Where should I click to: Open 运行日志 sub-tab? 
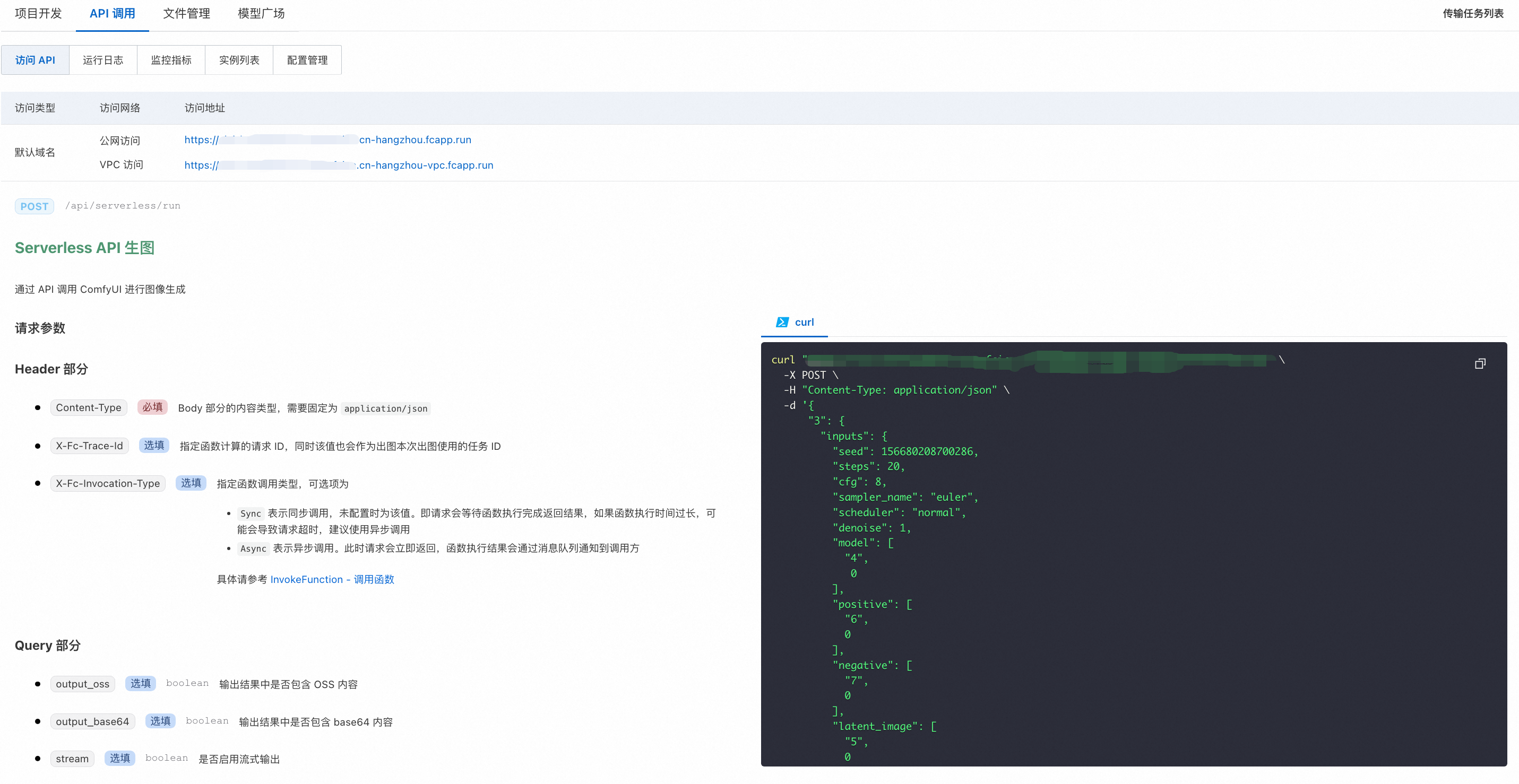click(x=102, y=60)
